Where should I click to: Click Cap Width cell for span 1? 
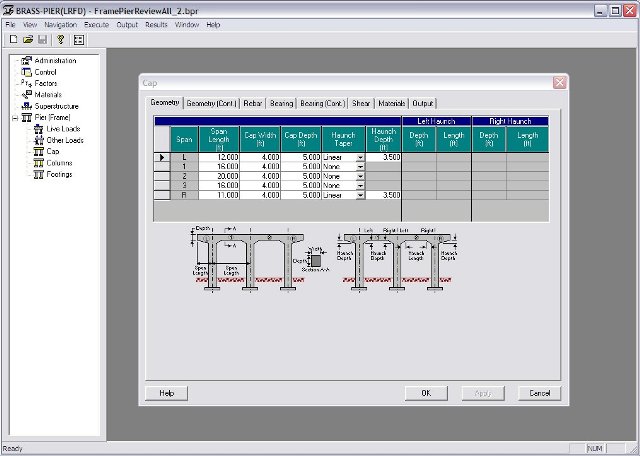[260, 167]
